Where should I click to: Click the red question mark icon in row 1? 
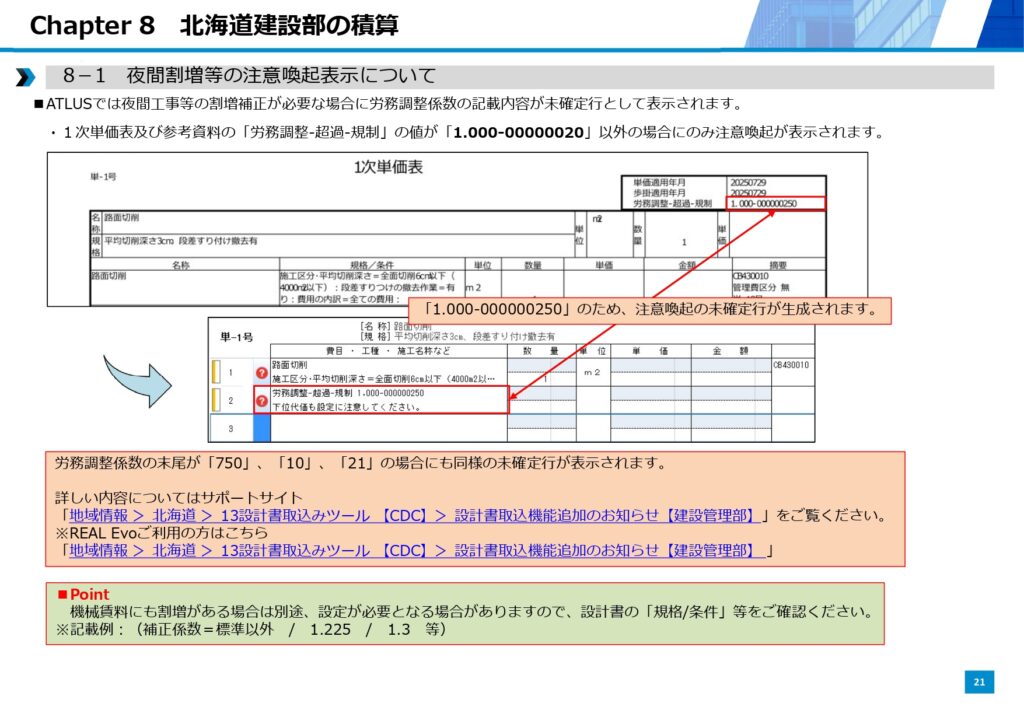click(262, 373)
